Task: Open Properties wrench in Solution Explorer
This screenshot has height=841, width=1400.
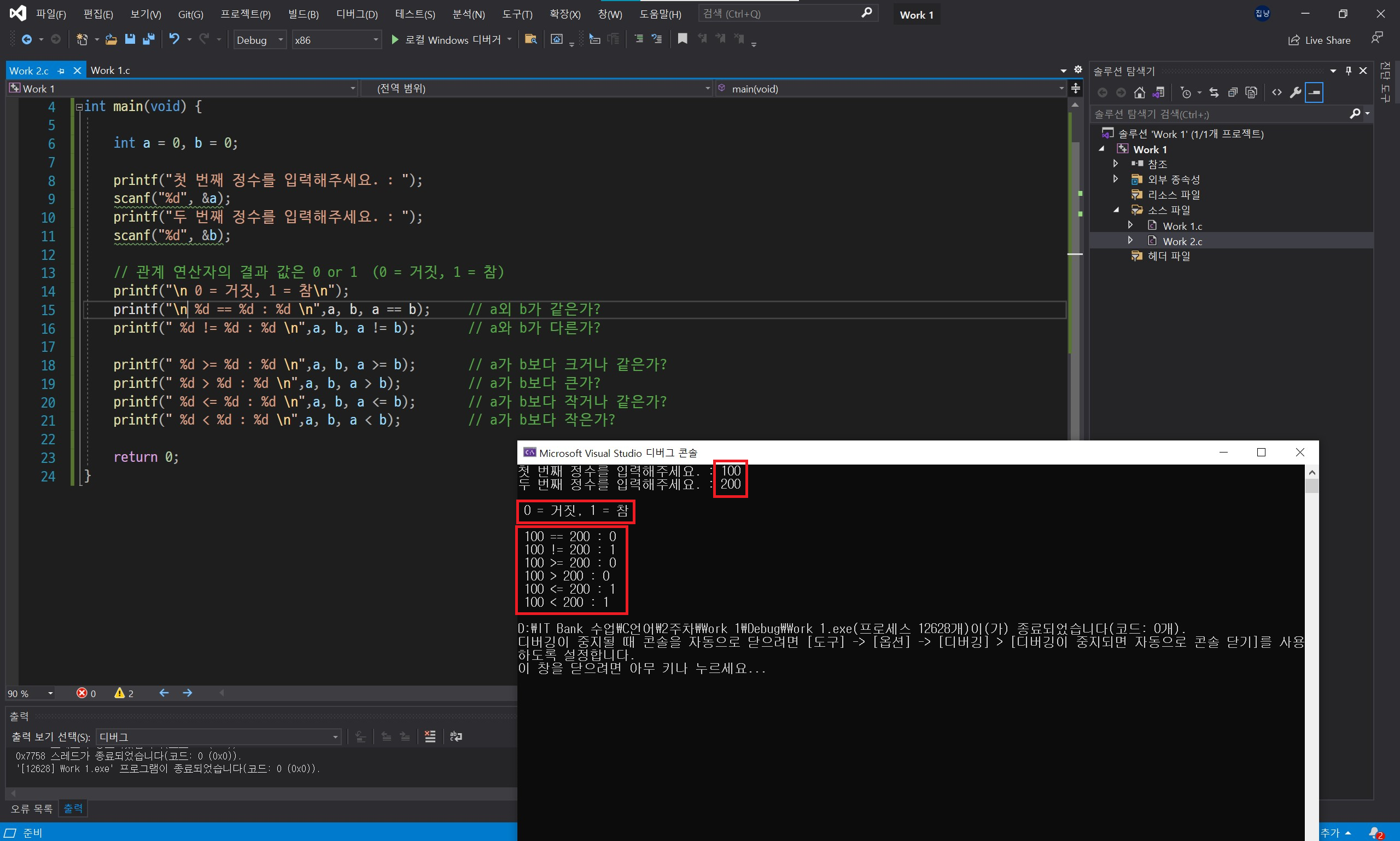Action: [1295, 92]
